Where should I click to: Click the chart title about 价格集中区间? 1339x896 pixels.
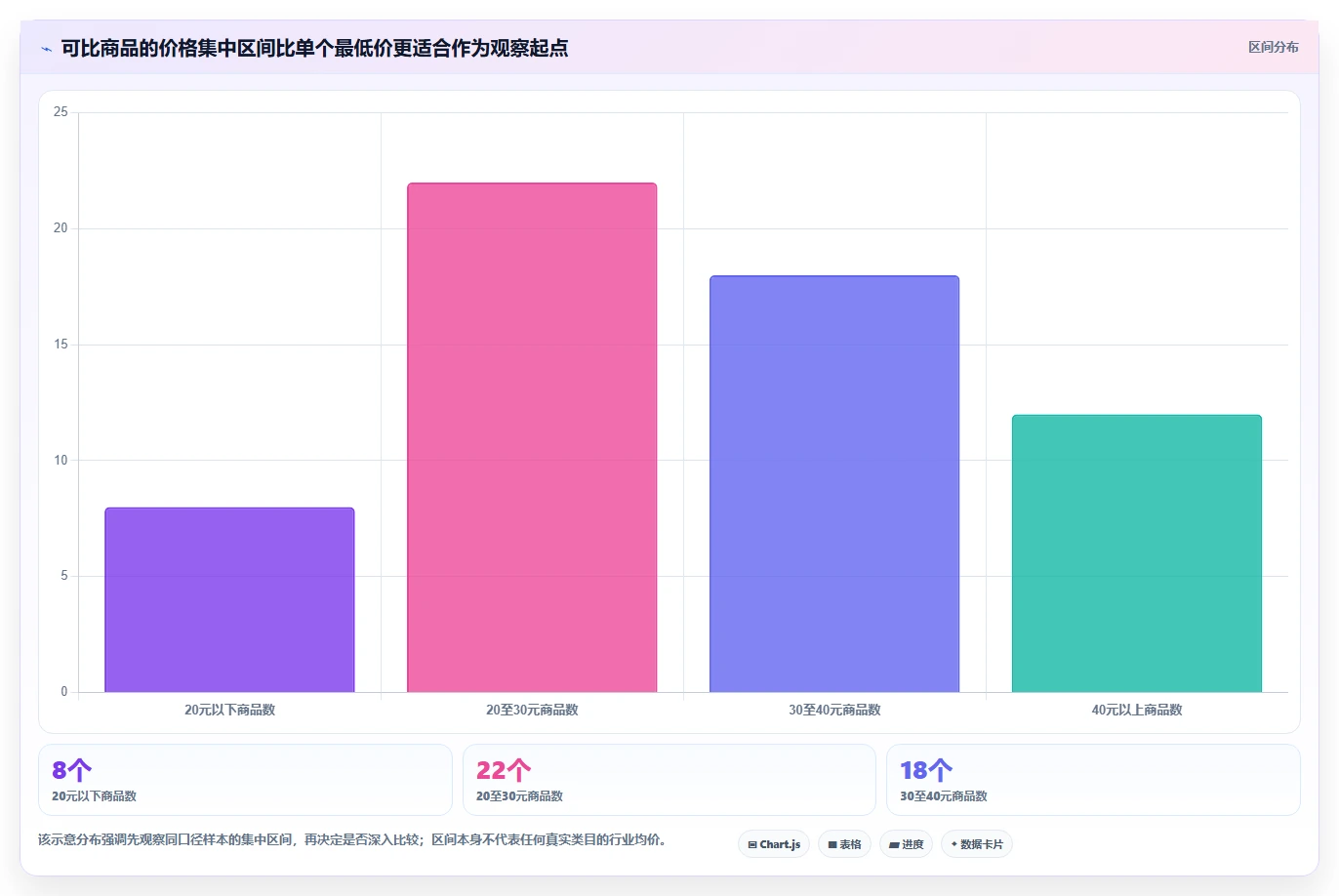click(x=314, y=48)
